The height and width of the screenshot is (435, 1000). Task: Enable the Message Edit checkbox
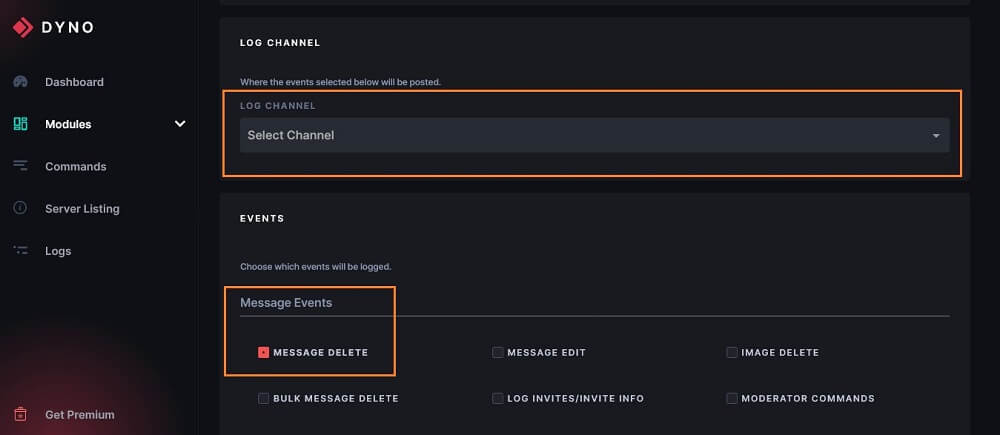click(497, 352)
